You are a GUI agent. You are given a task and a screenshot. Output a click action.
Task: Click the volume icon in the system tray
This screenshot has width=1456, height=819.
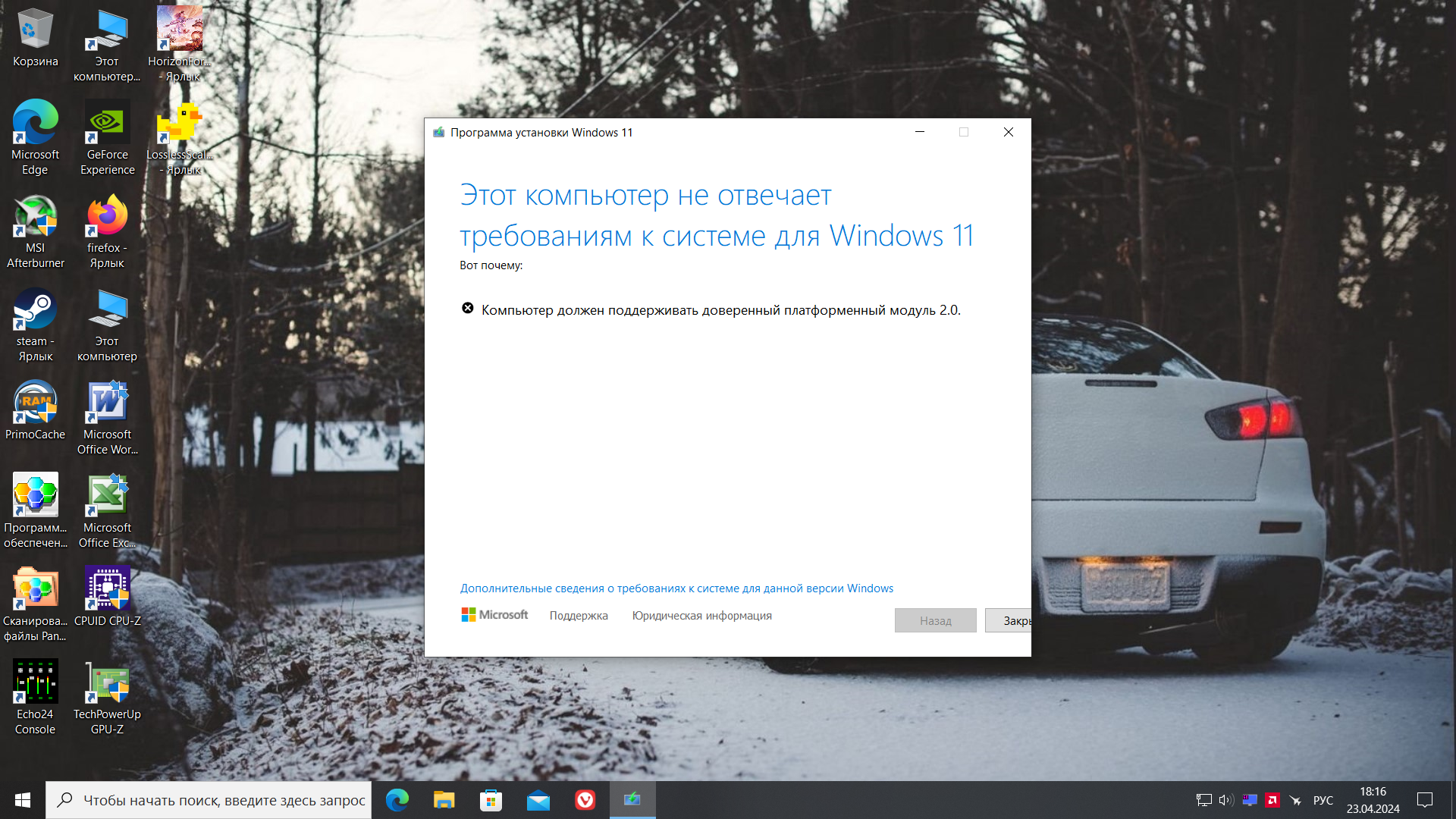(x=1226, y=800)
